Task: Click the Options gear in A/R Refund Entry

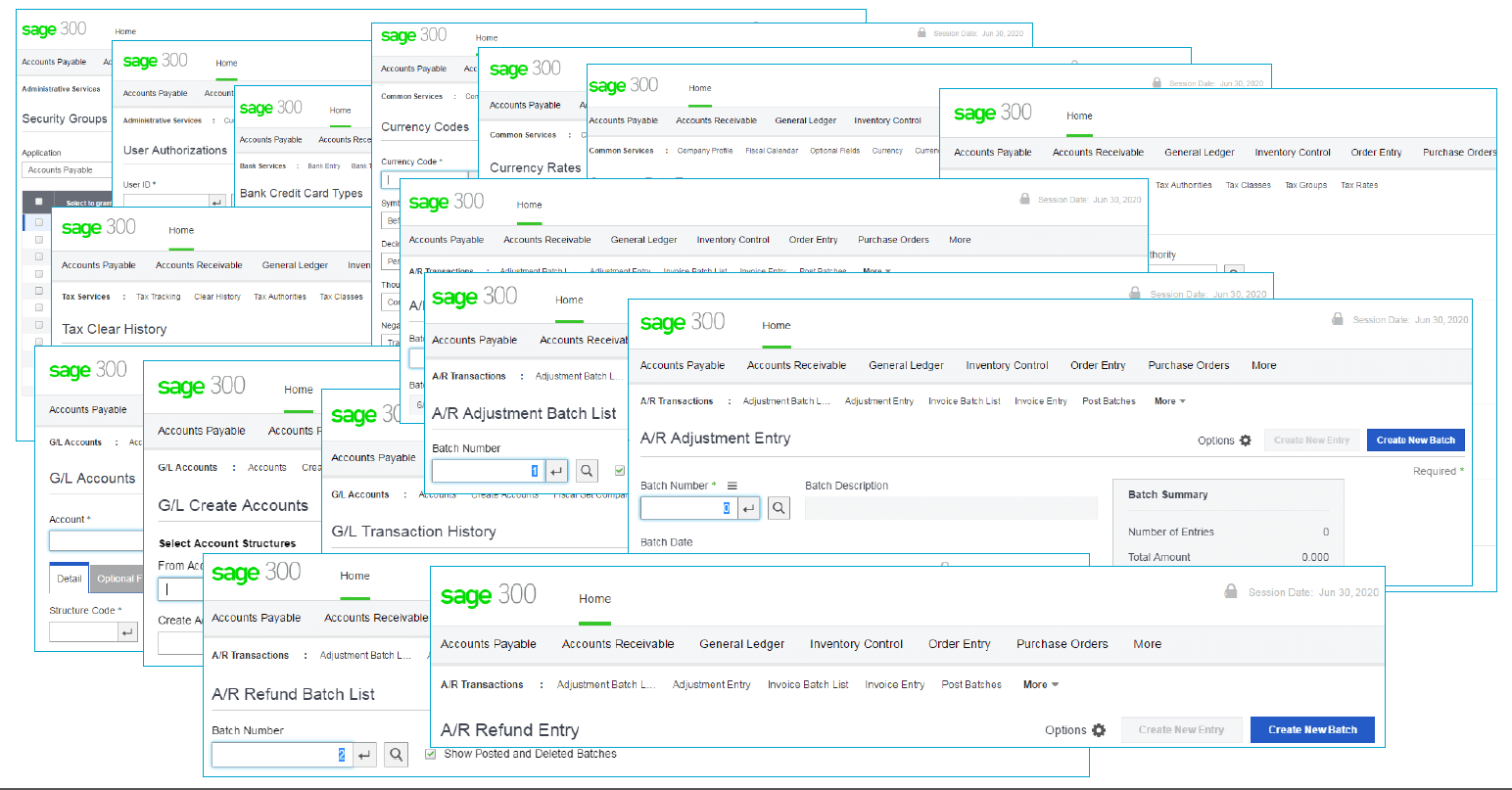Action: (1099, 730)
